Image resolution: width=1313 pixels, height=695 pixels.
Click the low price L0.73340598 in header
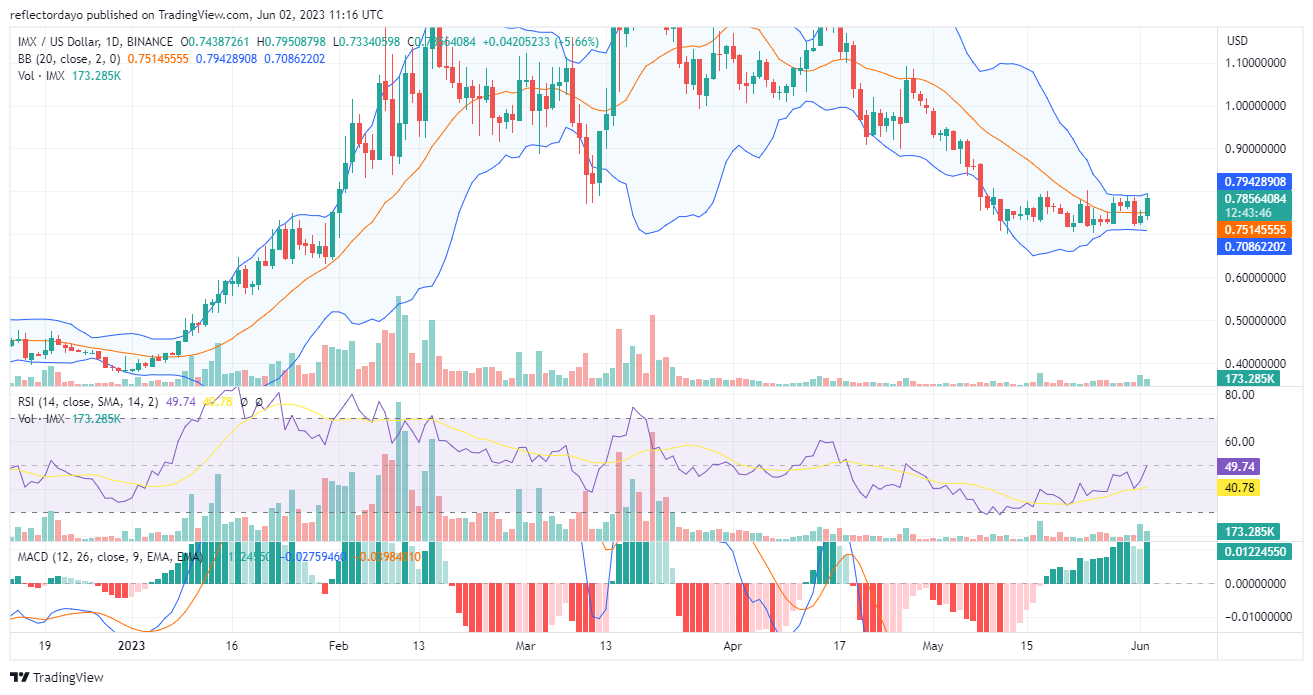pyautogui.click(x=366, y=40)
